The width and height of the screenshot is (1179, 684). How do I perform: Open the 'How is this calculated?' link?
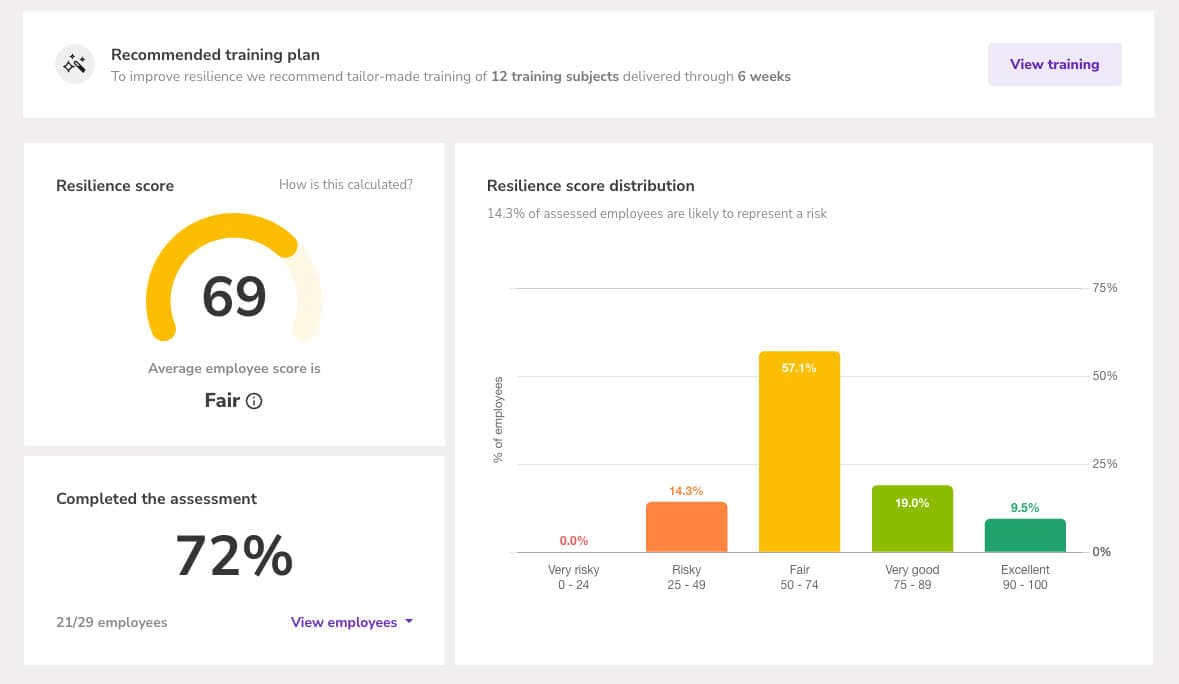coord(345,185)
